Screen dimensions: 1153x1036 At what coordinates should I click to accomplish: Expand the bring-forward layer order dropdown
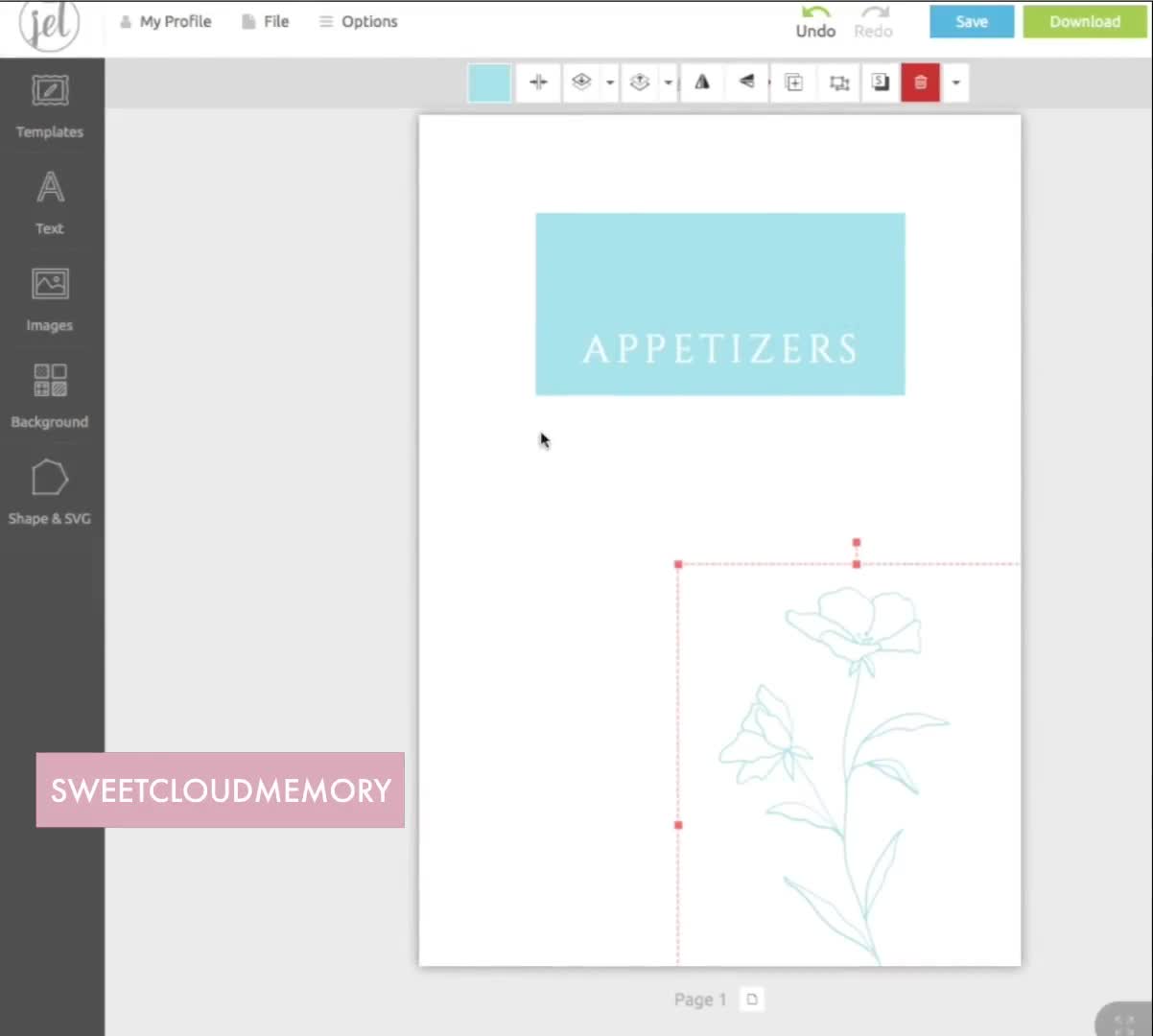[x=668, y=82]
